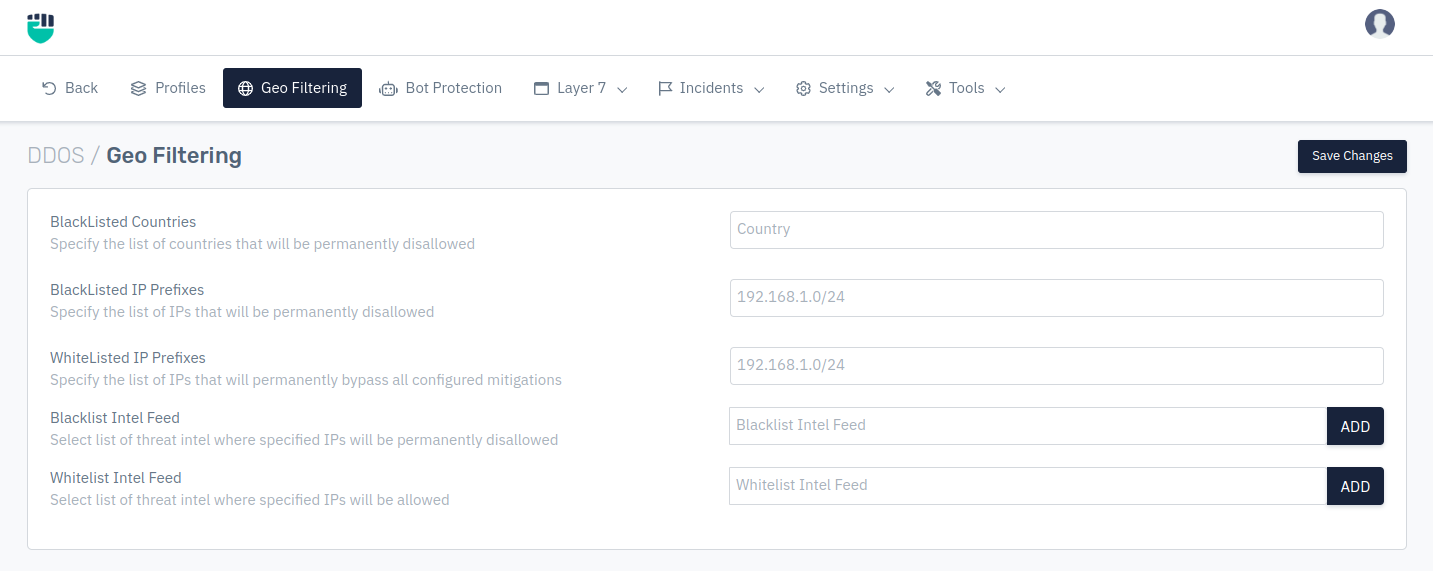
Task: Expand the Incidents dropdown chevron
Action: (759, 89)
